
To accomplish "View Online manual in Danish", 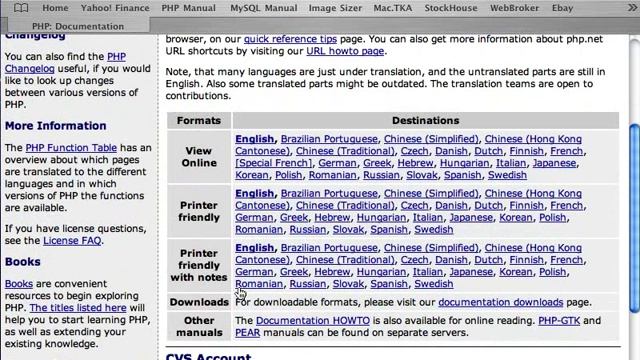I will 451,151.
